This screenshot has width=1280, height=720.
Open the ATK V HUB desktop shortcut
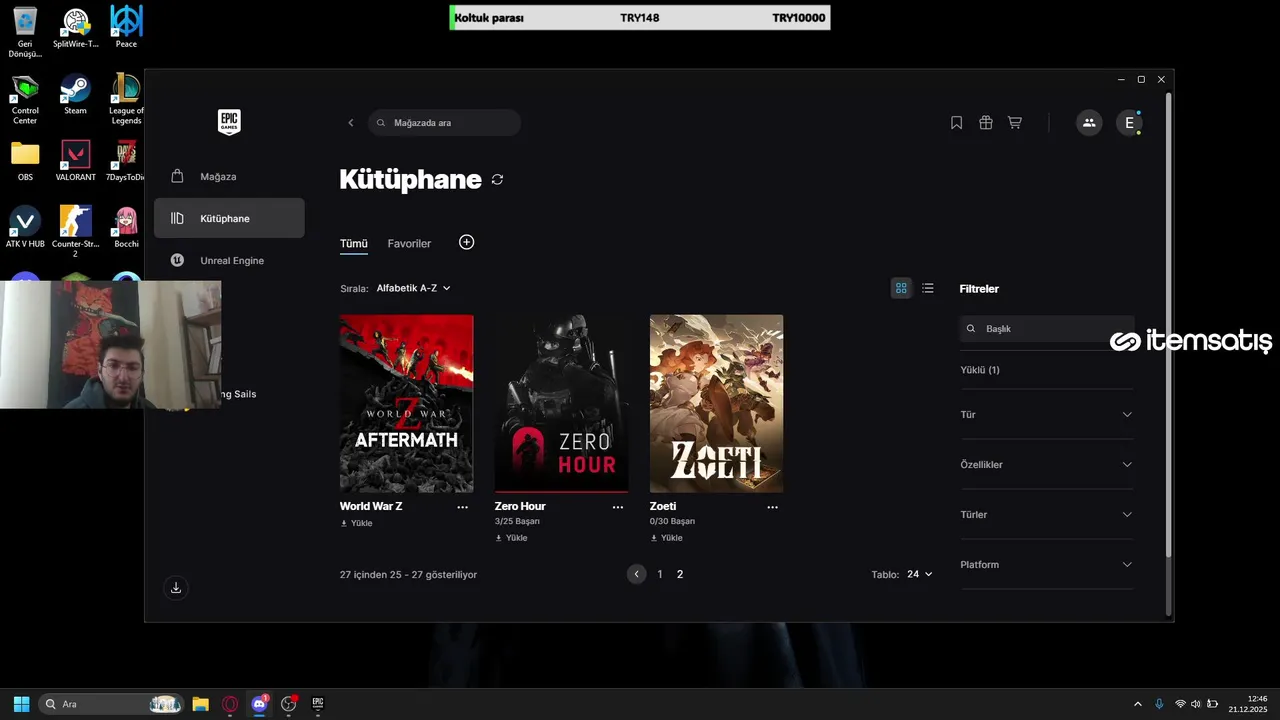(25, 227)
